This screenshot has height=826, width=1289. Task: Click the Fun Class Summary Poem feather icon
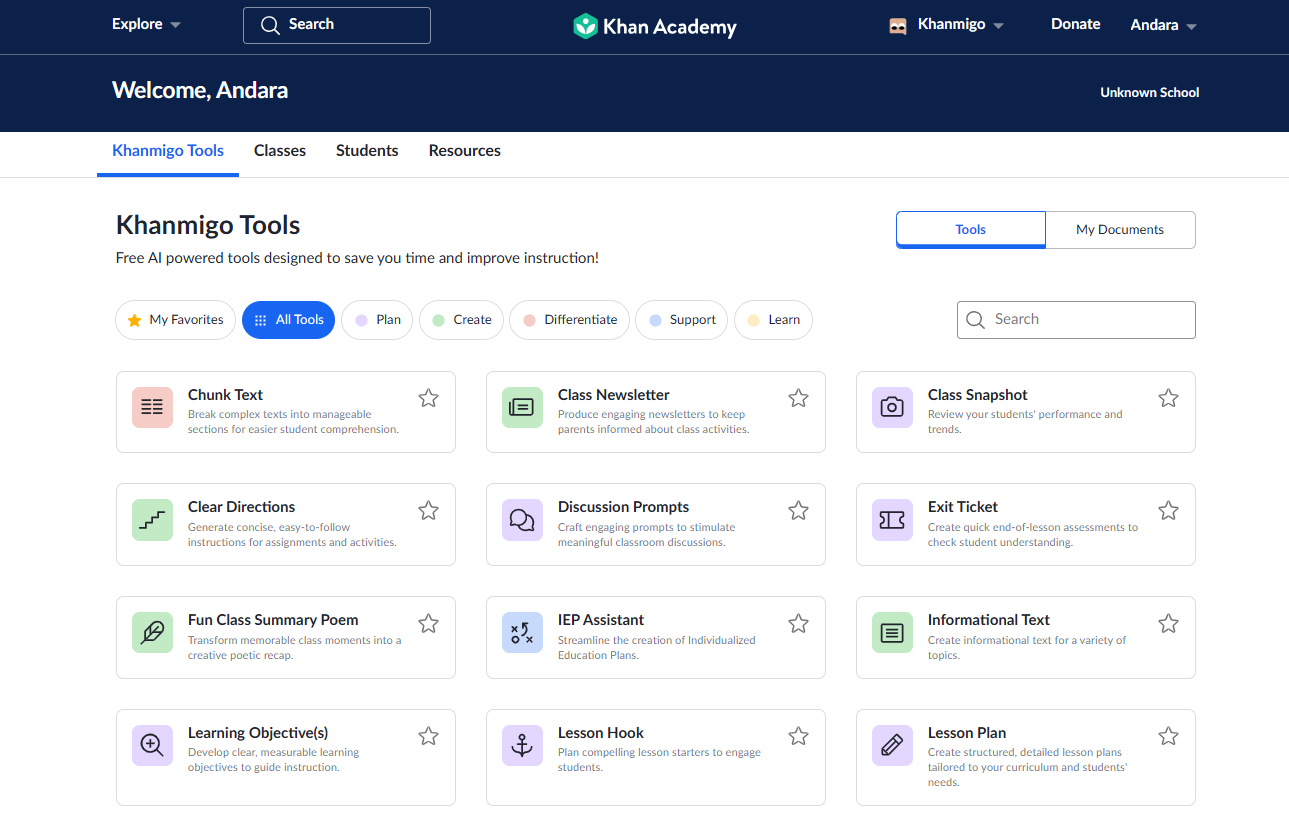pyautogui.click(x=152, y=633)
